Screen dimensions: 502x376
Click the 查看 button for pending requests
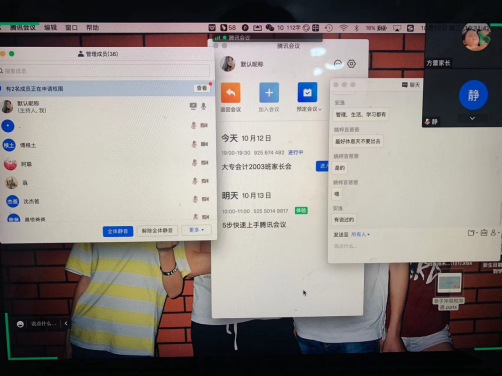click(202, 88)
